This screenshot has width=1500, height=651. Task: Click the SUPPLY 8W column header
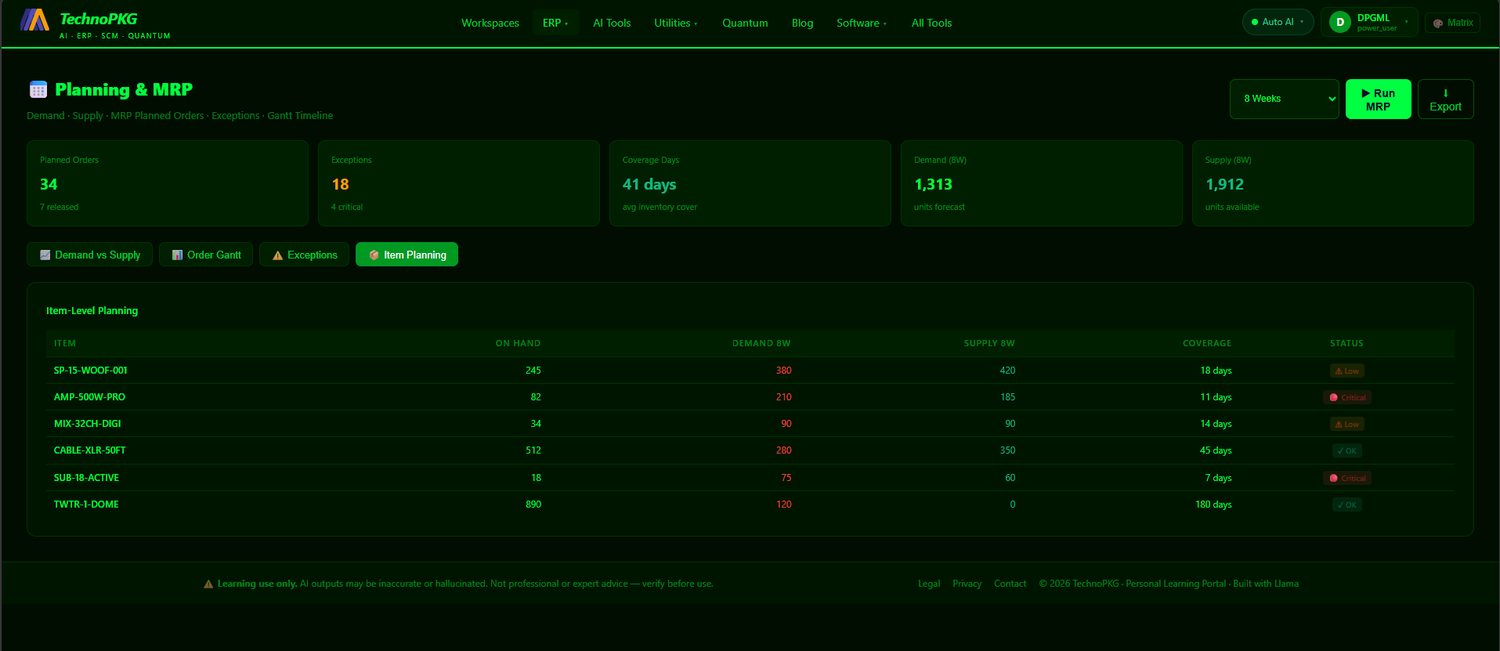pos(989,343)
